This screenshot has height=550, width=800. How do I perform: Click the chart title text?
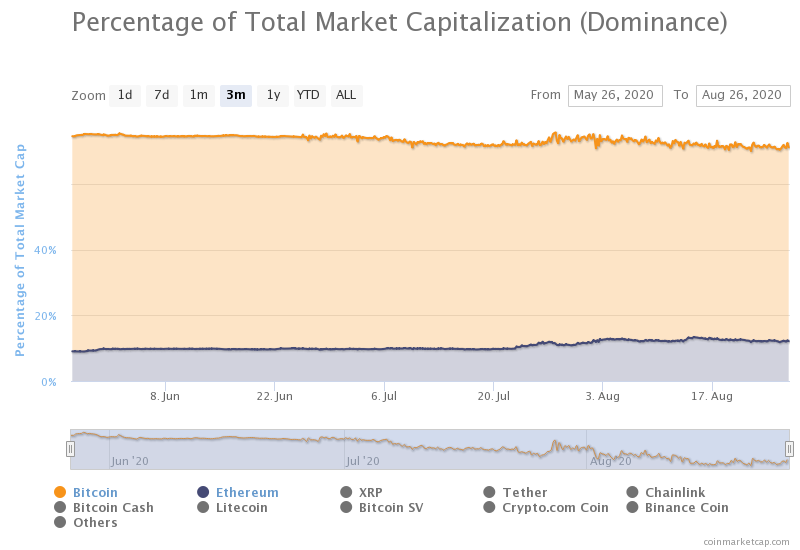[x=399, y=22]
